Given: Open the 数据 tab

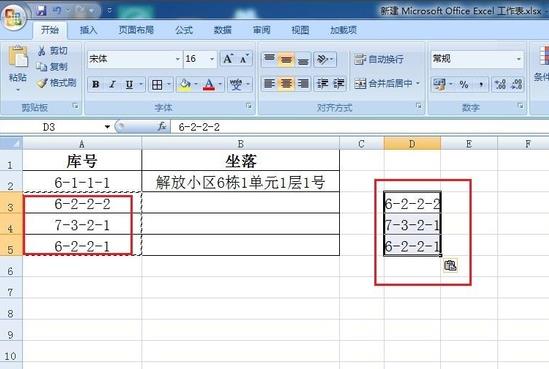Looking at the screenshot, I should point(222,30).
